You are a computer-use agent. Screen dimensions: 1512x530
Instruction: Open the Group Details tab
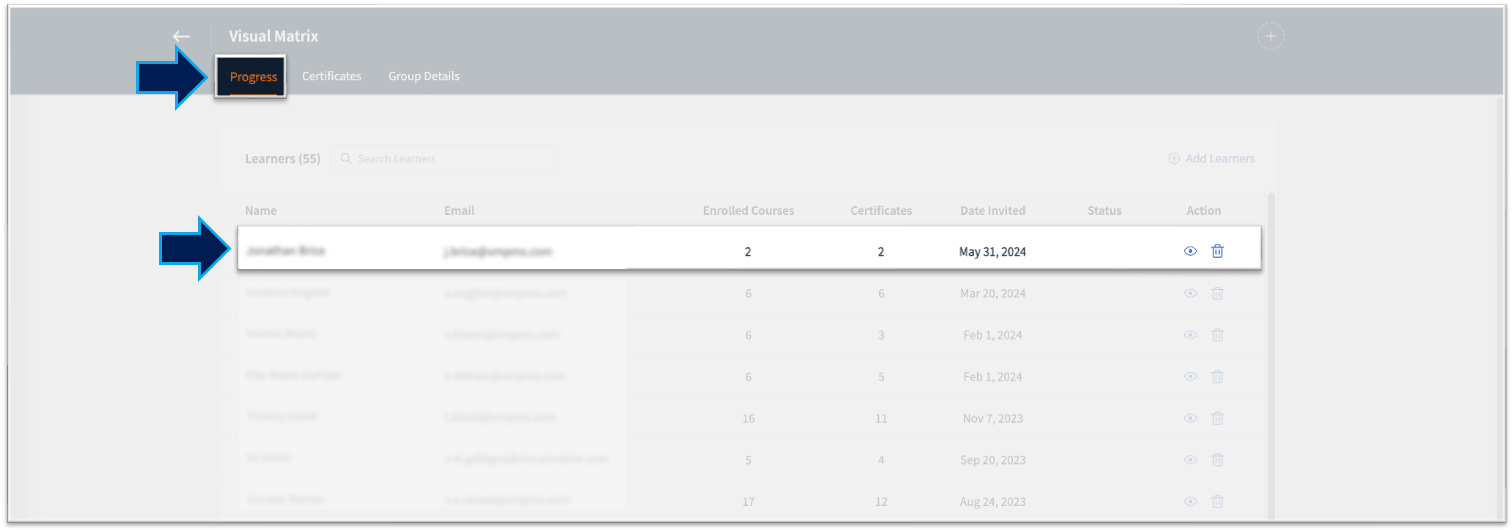click(424, 76)
